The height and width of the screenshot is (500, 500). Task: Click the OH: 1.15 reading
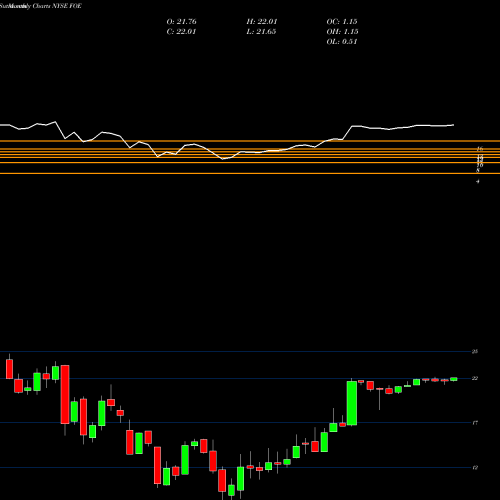pyautogui.click(x=342, y=32)
